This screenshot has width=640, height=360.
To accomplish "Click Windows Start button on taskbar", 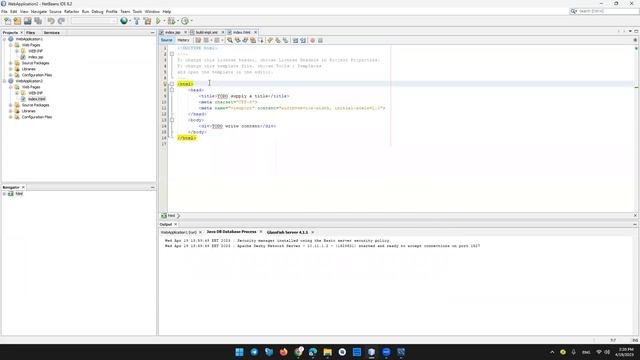I will coord(240,352).
